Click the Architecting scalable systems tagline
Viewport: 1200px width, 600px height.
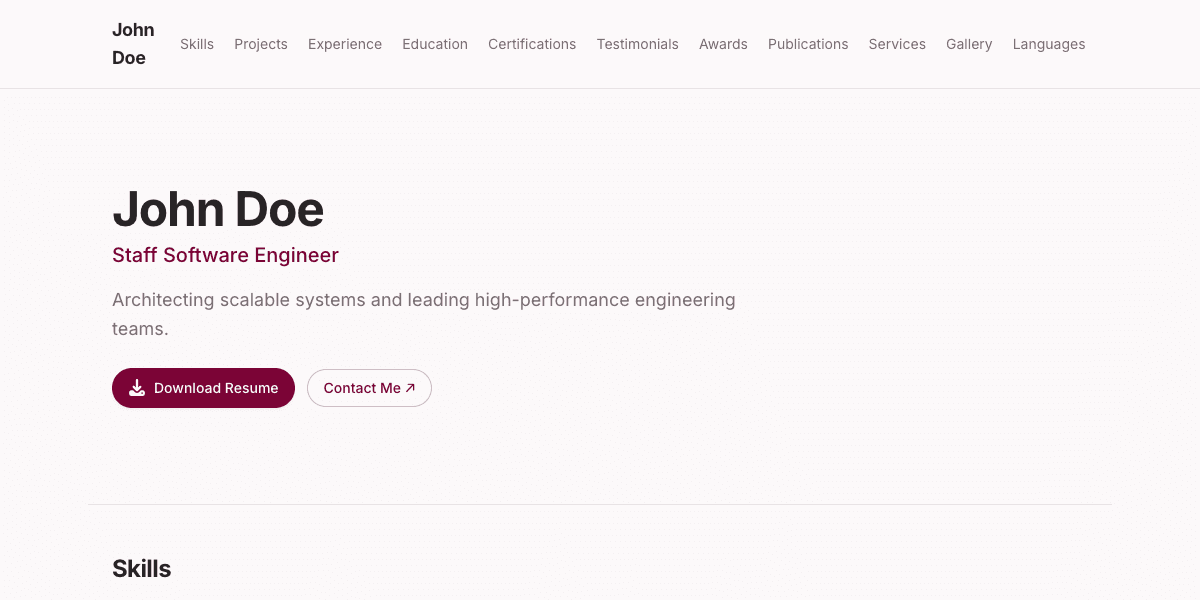(x=423, y=300)
